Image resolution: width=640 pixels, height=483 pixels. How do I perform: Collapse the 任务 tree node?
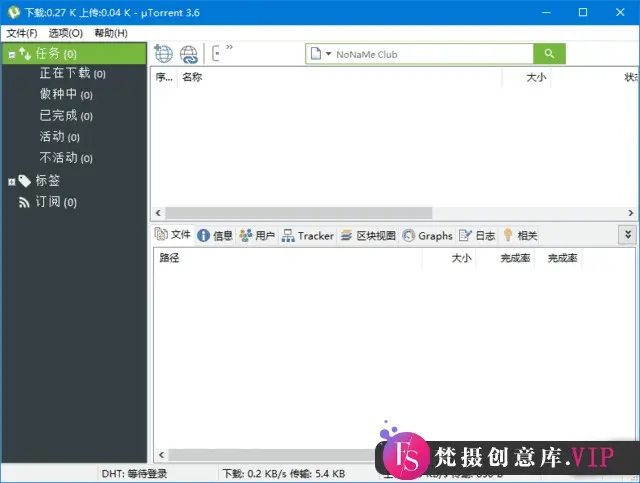(x=12, y=54)
